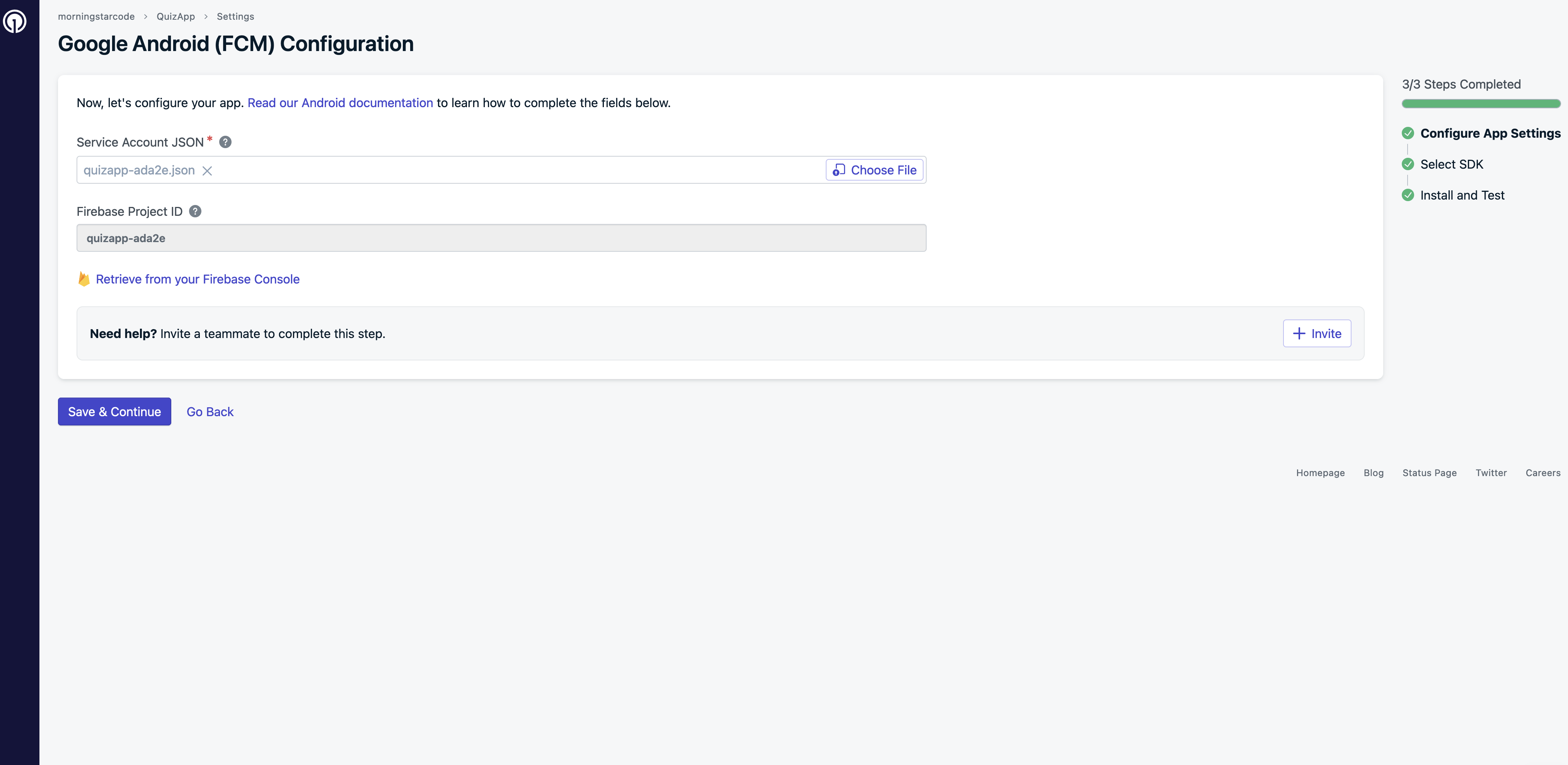
Task: Click the checkmark beside Select SDK
Action: 1408,164
